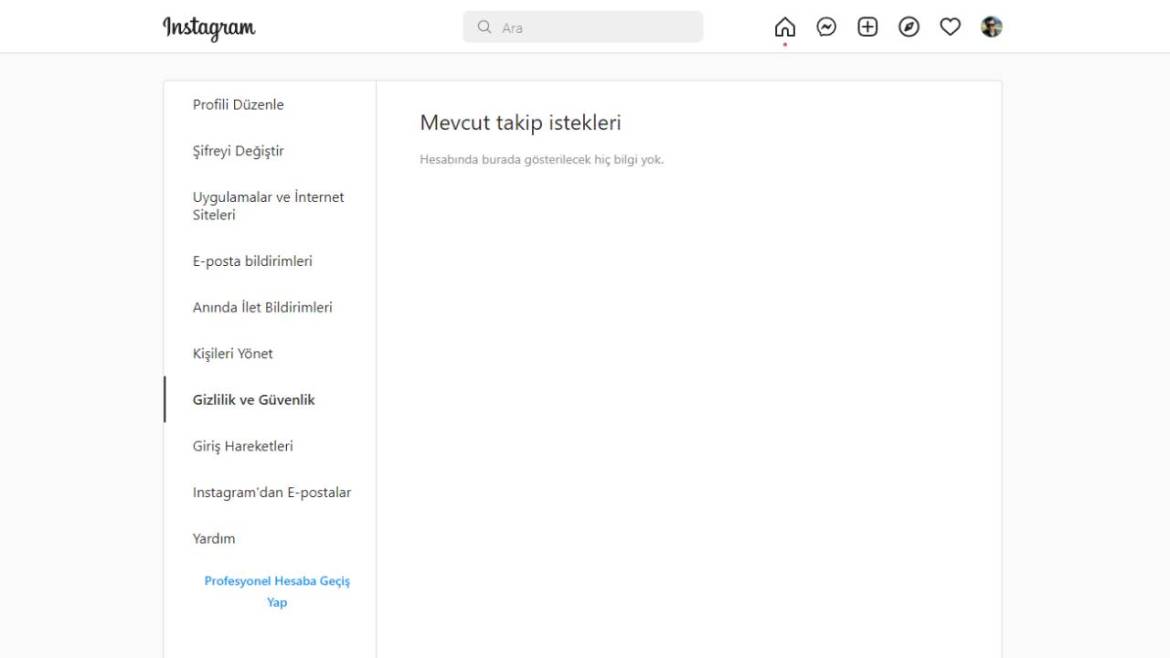The image size is (1170, 658).
Task: Open Profili Düzenle settings
Action: click(x=238, y=105)
